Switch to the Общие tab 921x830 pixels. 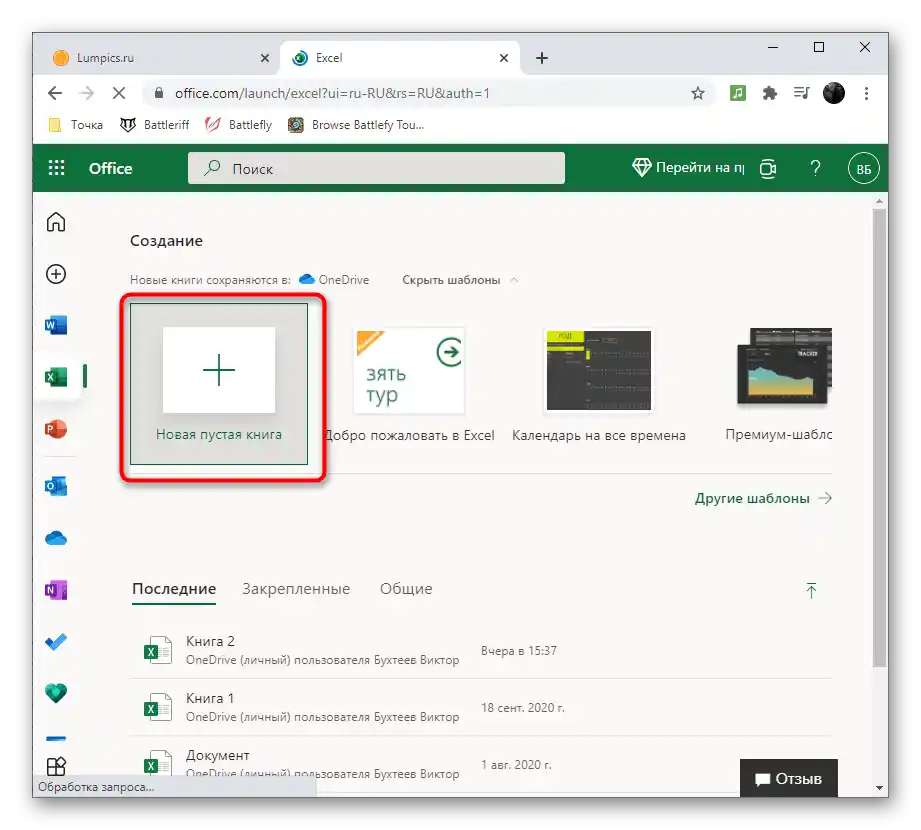pyautogui.click(x=406, y=589)
